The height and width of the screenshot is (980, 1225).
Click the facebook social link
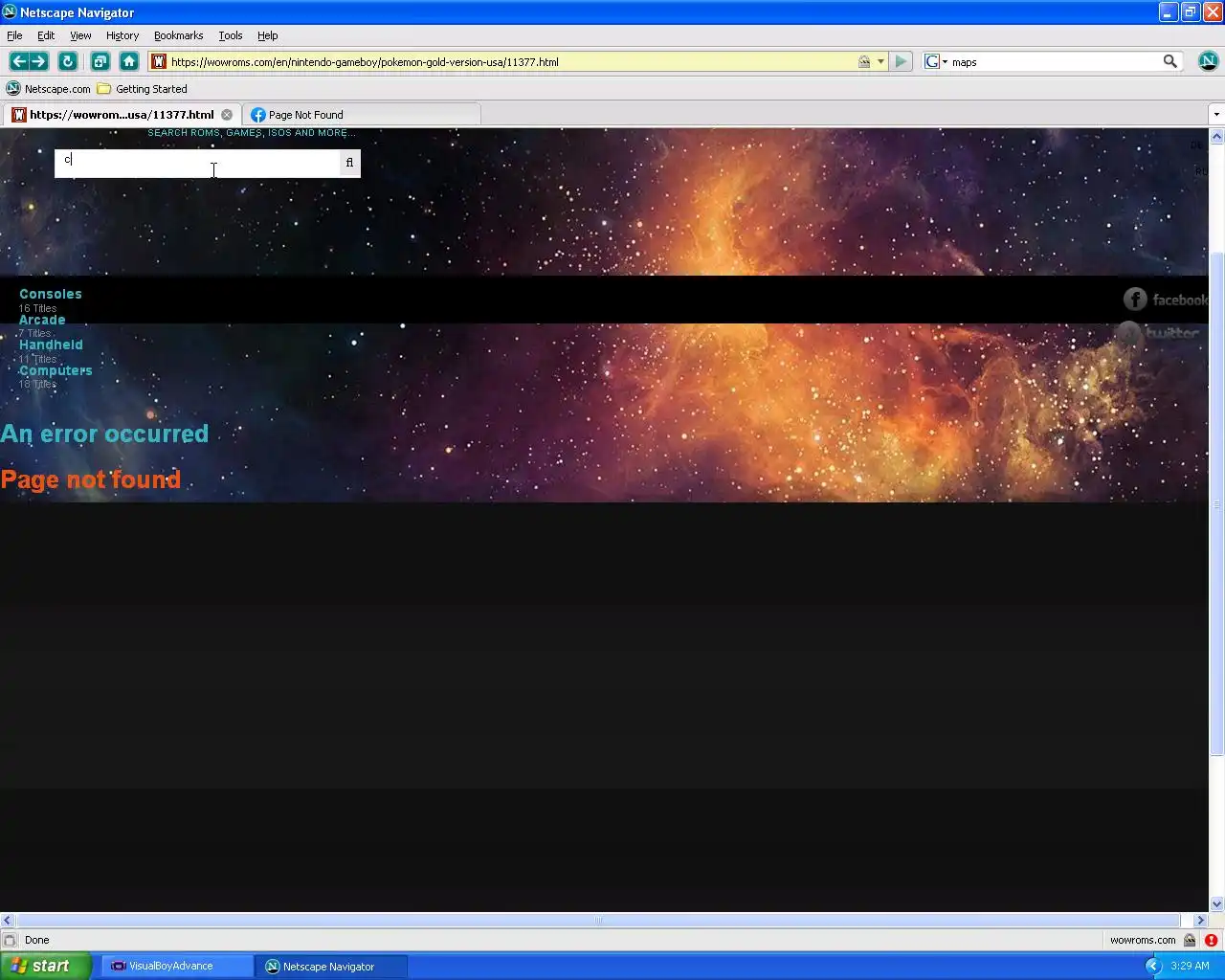click(x=1166, y=300)
